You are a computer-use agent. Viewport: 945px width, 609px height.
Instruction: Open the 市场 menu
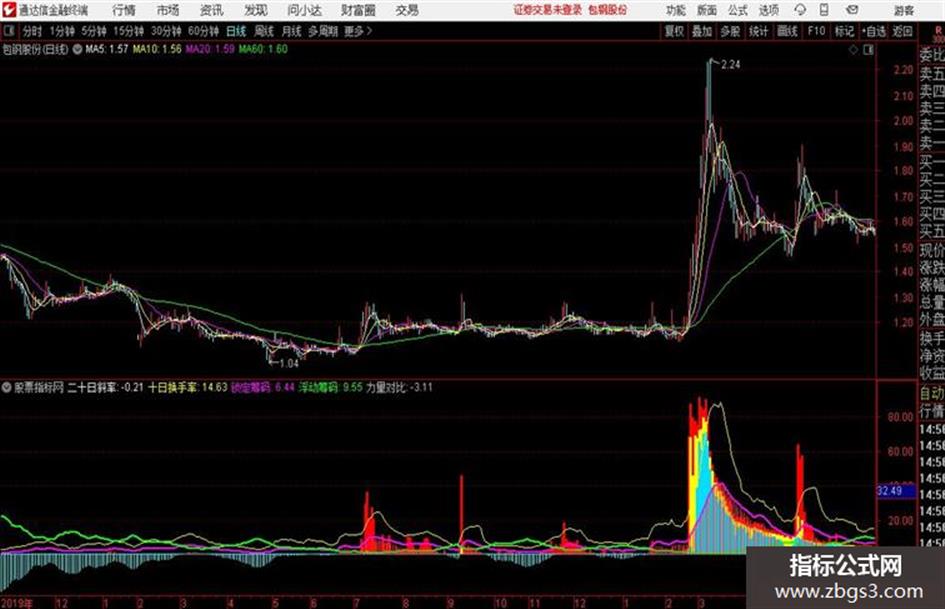(168, 10)
